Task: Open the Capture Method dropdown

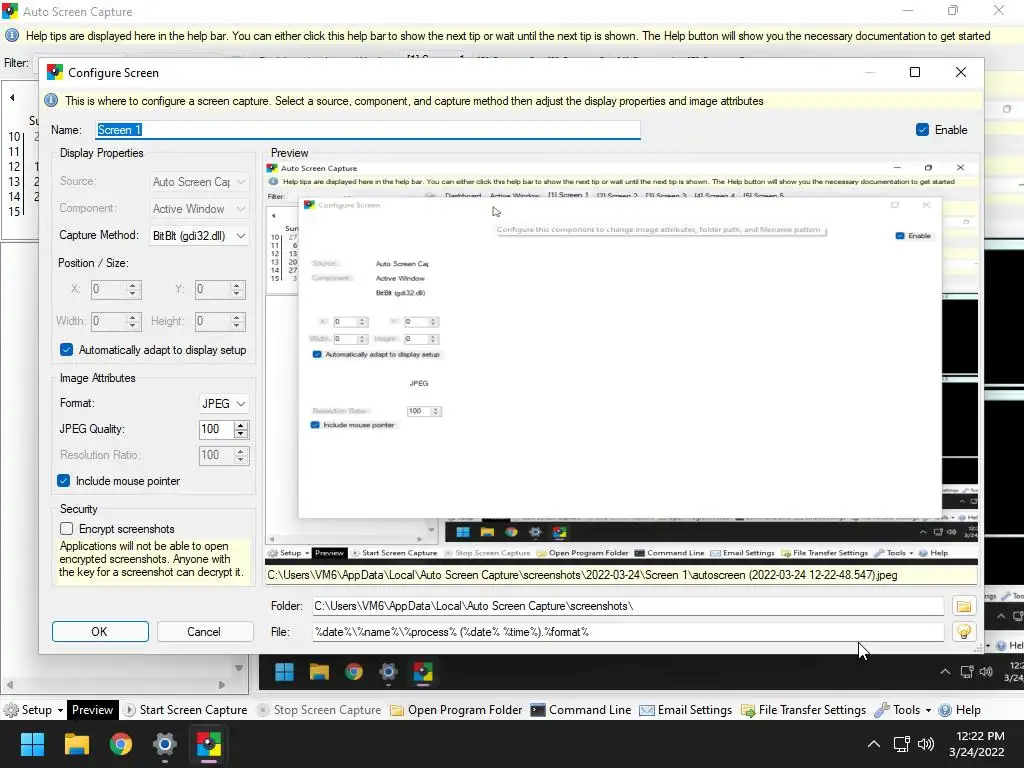Action: click(199, 235)
